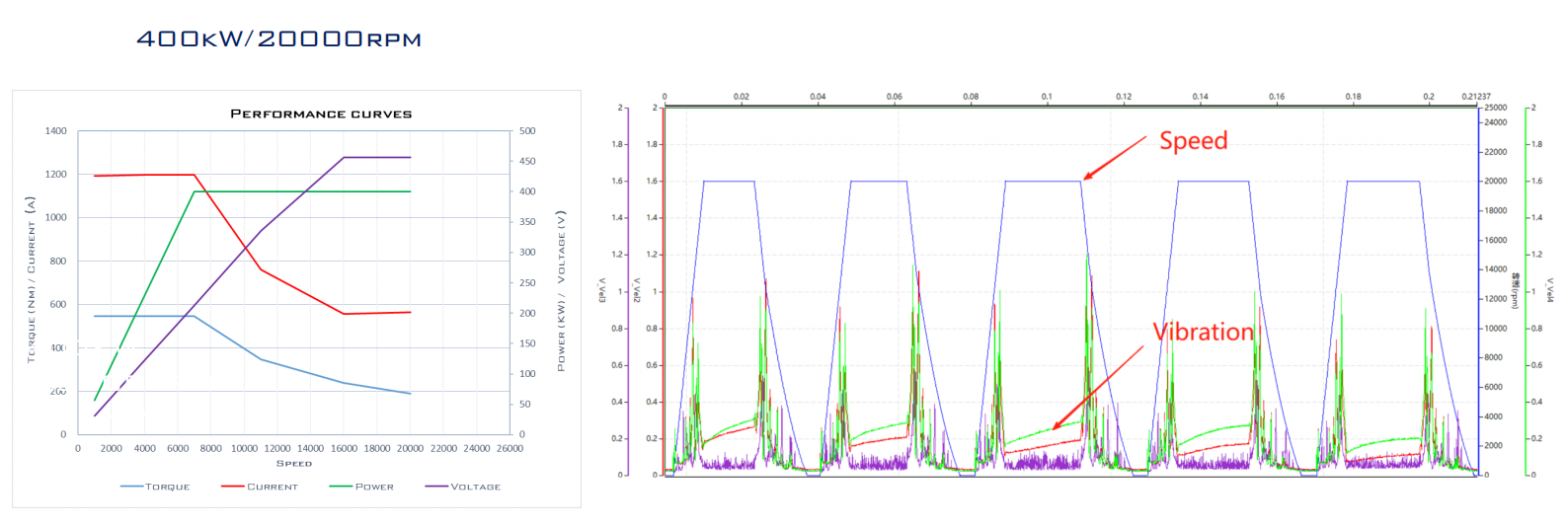The height and width of the screenshot is (528, 1568).
Task: Click the Torque legend entry
Action: tap(155, 487)
